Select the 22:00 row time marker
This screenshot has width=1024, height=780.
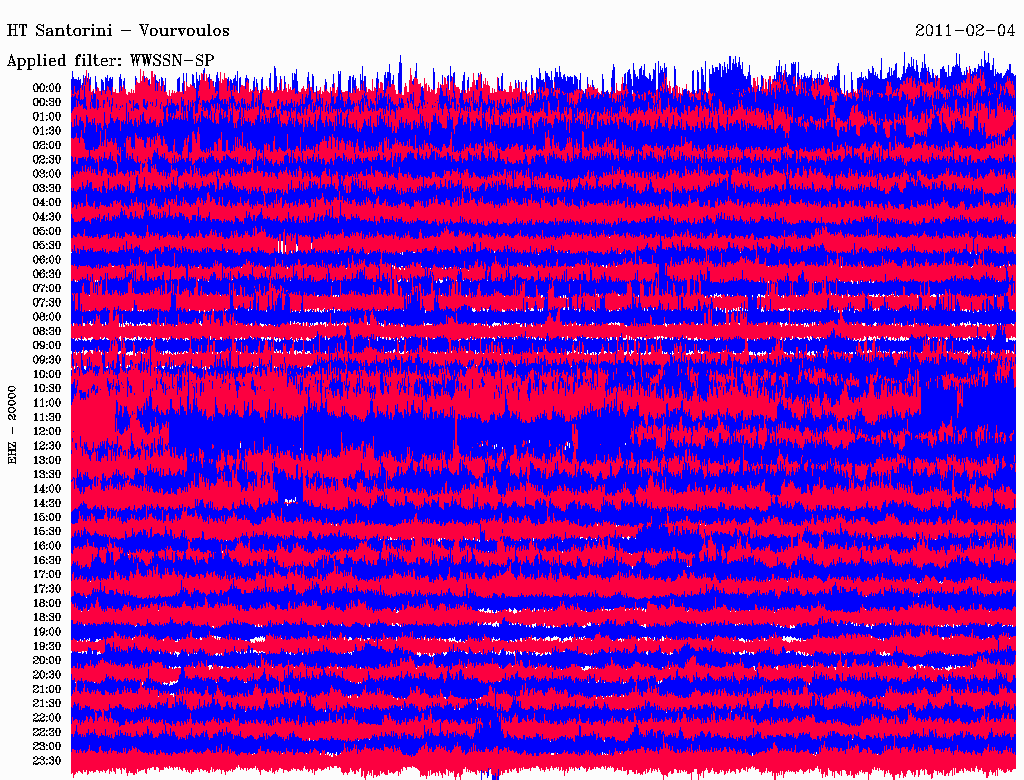pos(47,718)
